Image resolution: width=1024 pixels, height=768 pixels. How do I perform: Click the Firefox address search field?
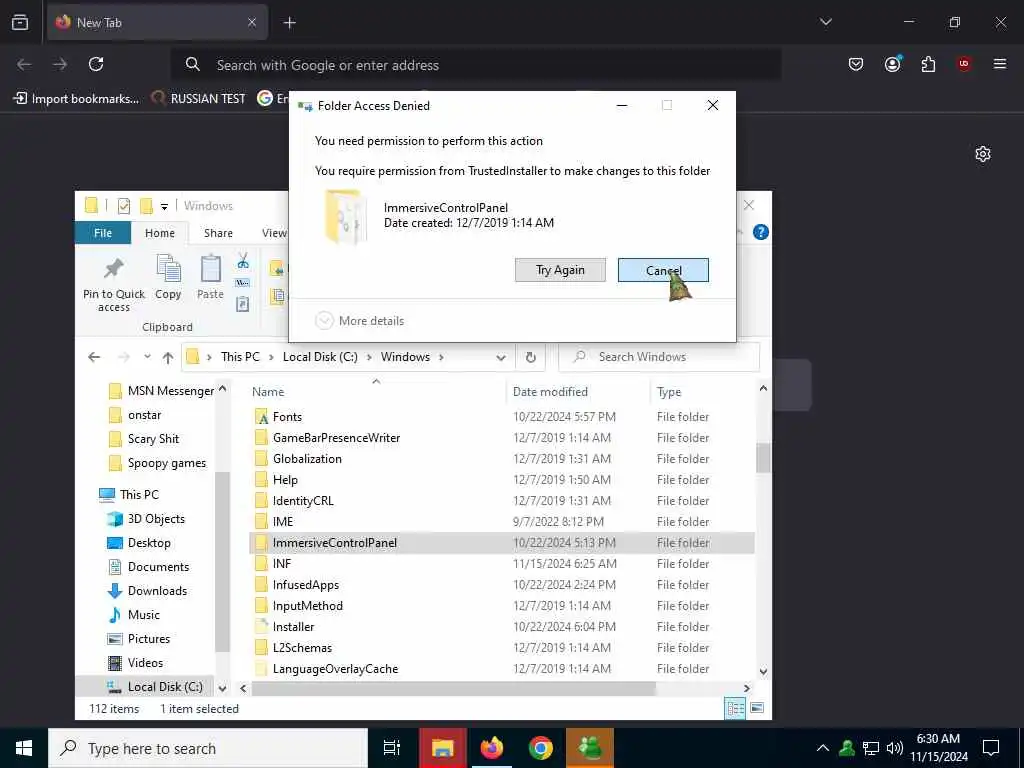click(x=475, y=65)
